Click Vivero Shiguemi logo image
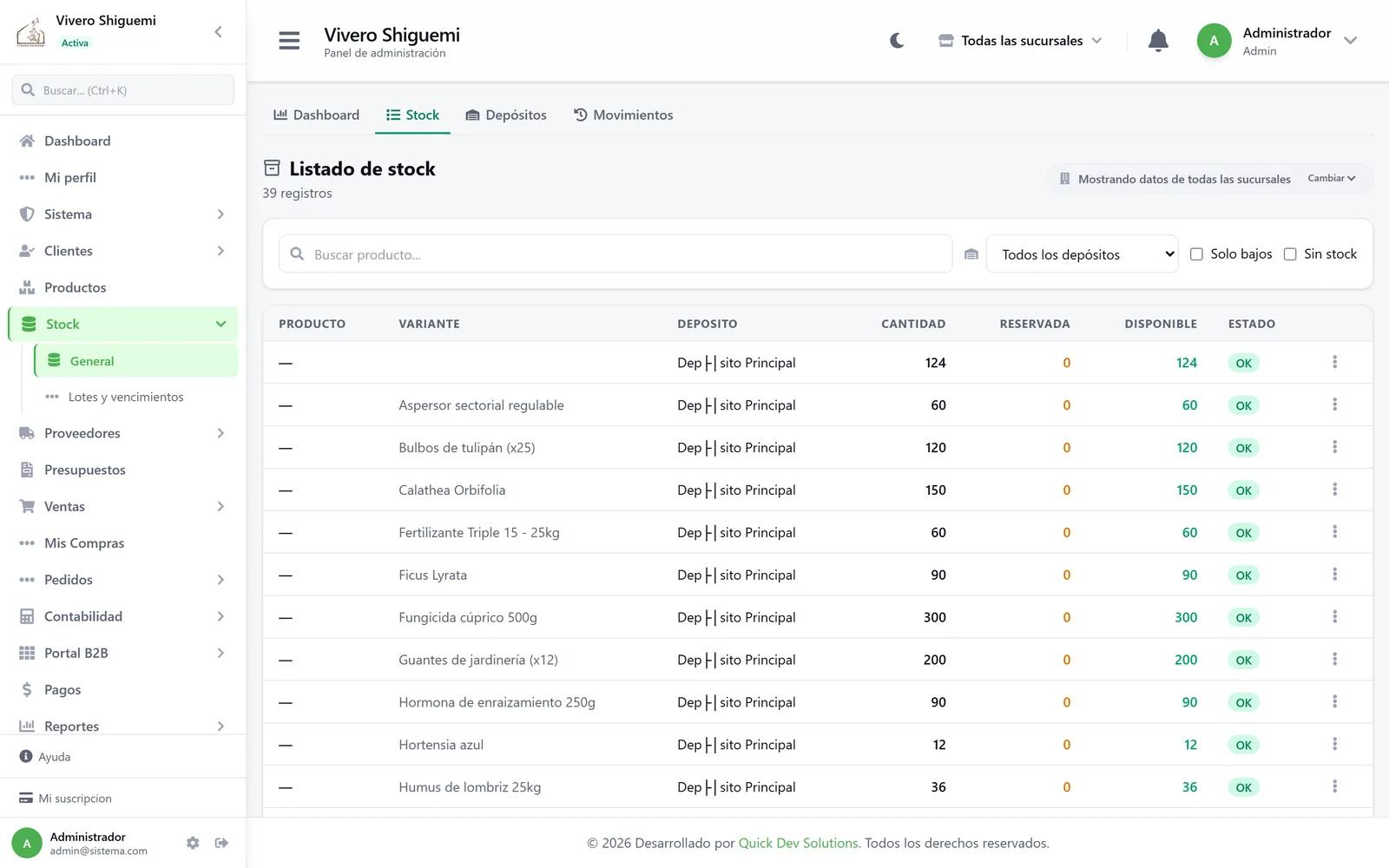Screen dimensions: 1389x868 point(31,32)
